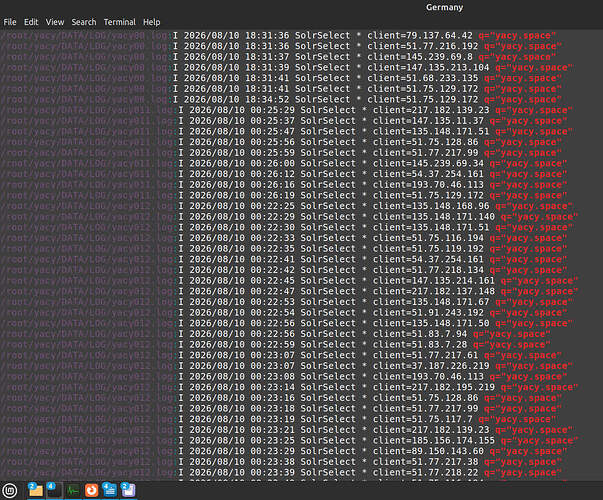Open the View menu
This screenshot has width=603, height=500.
click(55, 22)
